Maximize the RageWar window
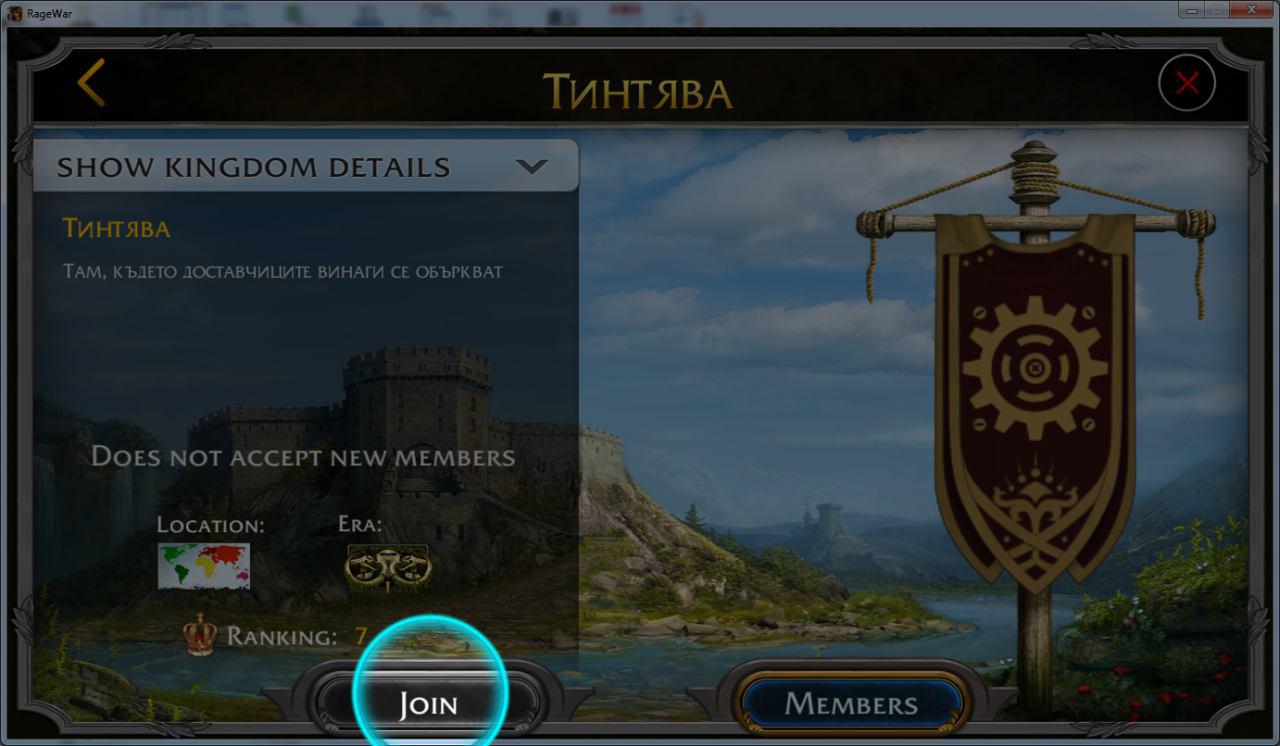This screenshot has height=746, width=1280. pos(1218,10)
